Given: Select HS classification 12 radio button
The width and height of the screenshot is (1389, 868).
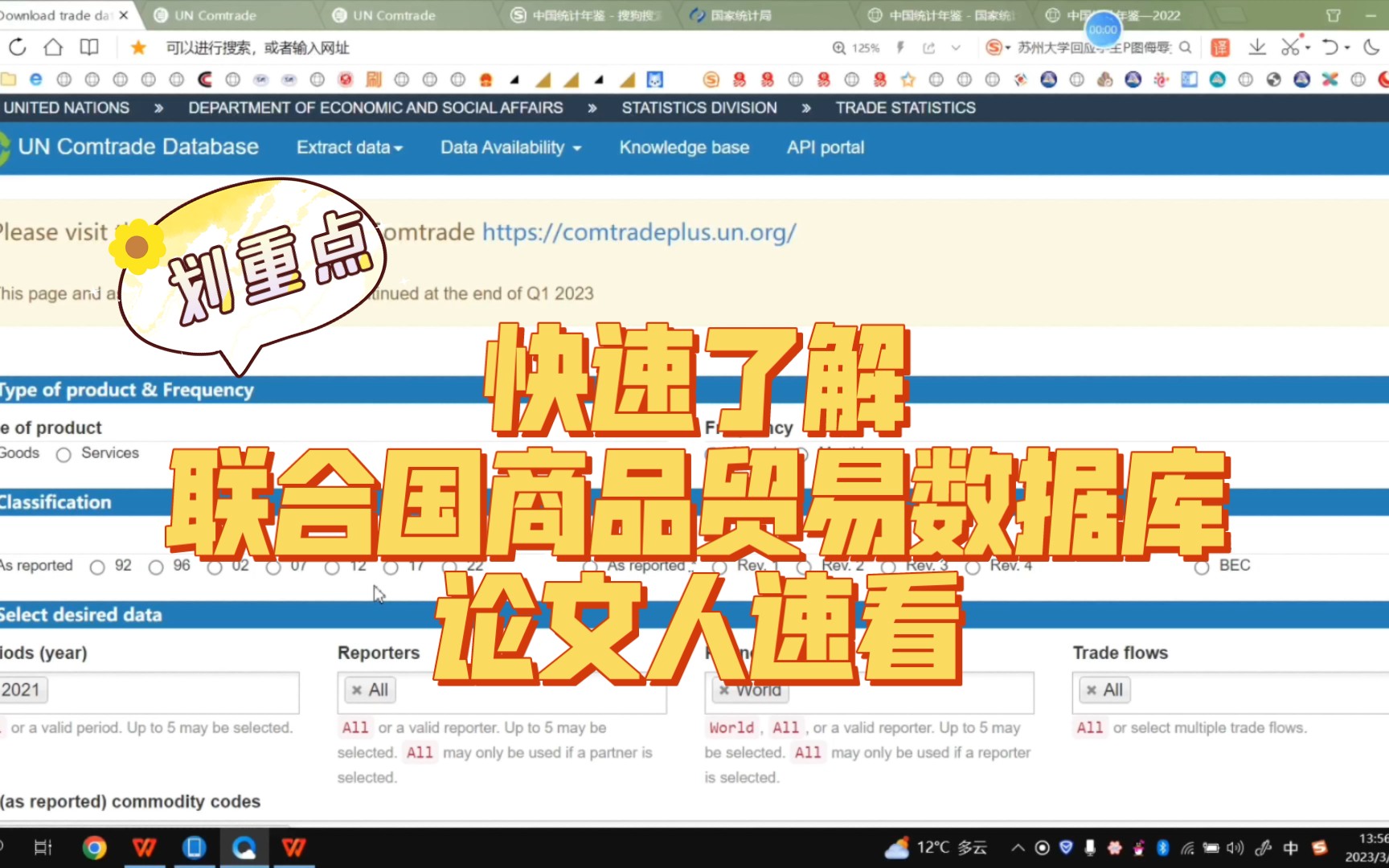Looking at the screenshot, I should pyautogui.click(x=332, y=567).
